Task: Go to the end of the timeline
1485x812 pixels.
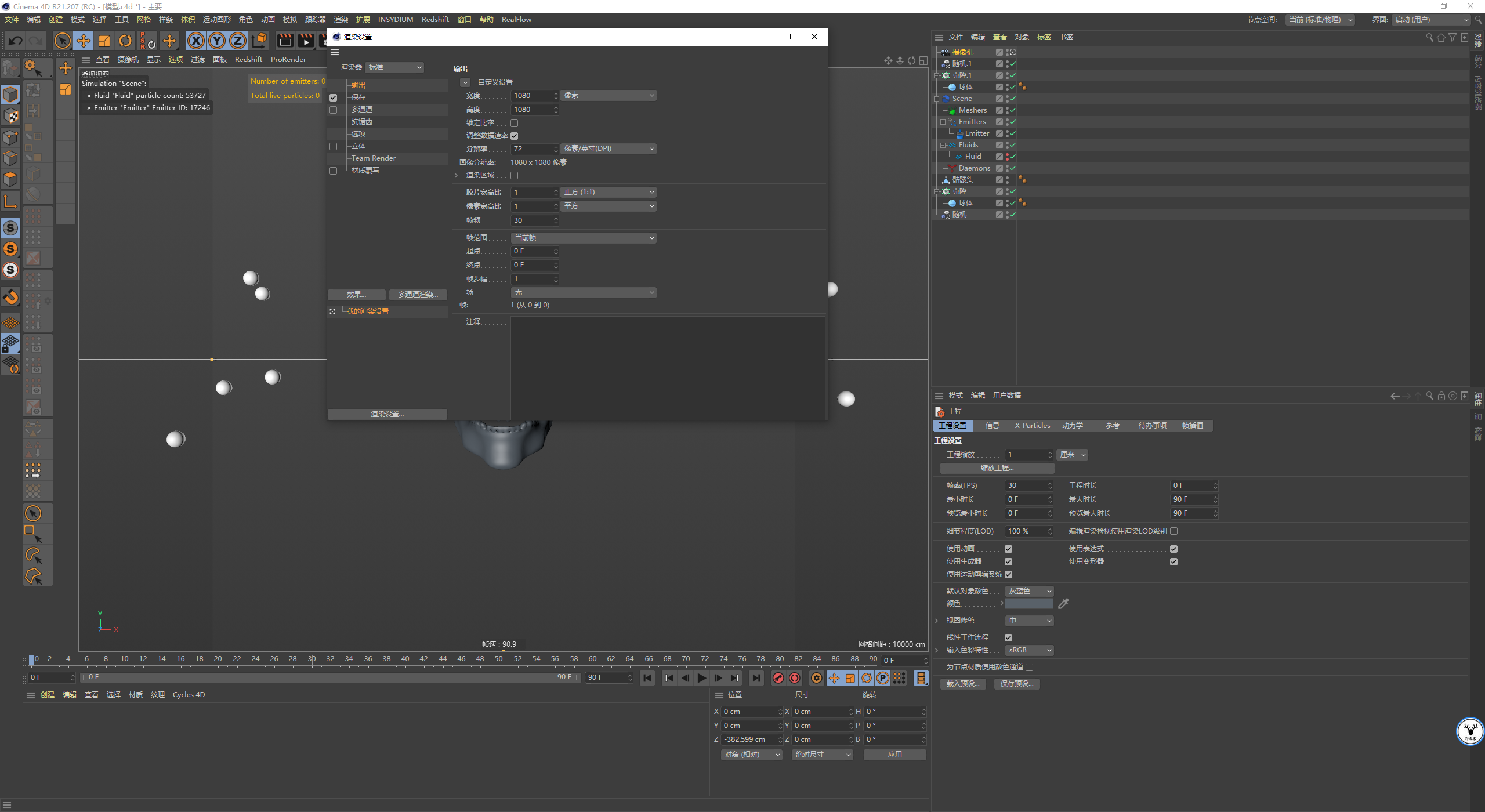Action: click(x=756, y=678)
